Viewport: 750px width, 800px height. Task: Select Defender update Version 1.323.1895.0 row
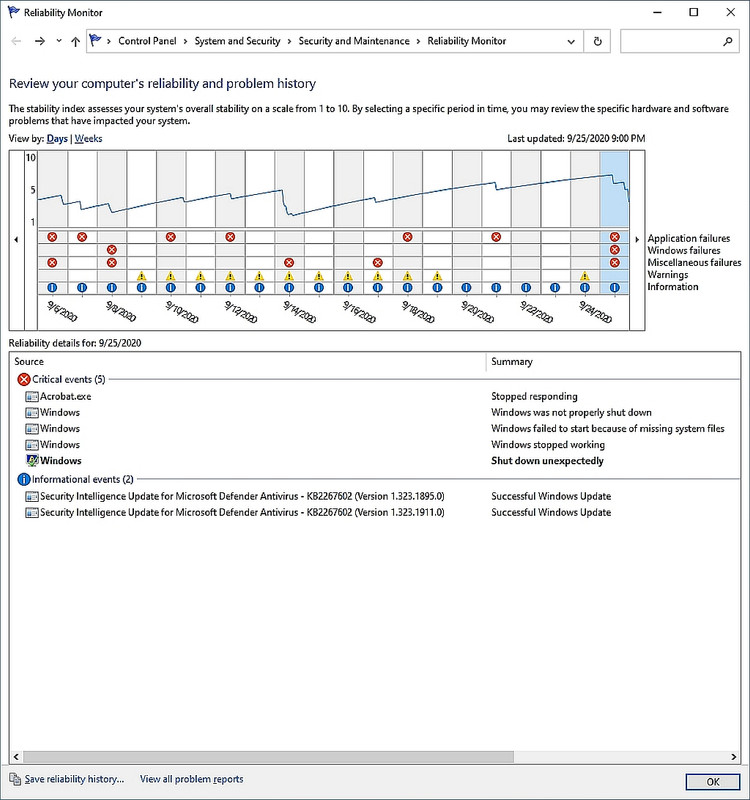(x=375, y=496)
